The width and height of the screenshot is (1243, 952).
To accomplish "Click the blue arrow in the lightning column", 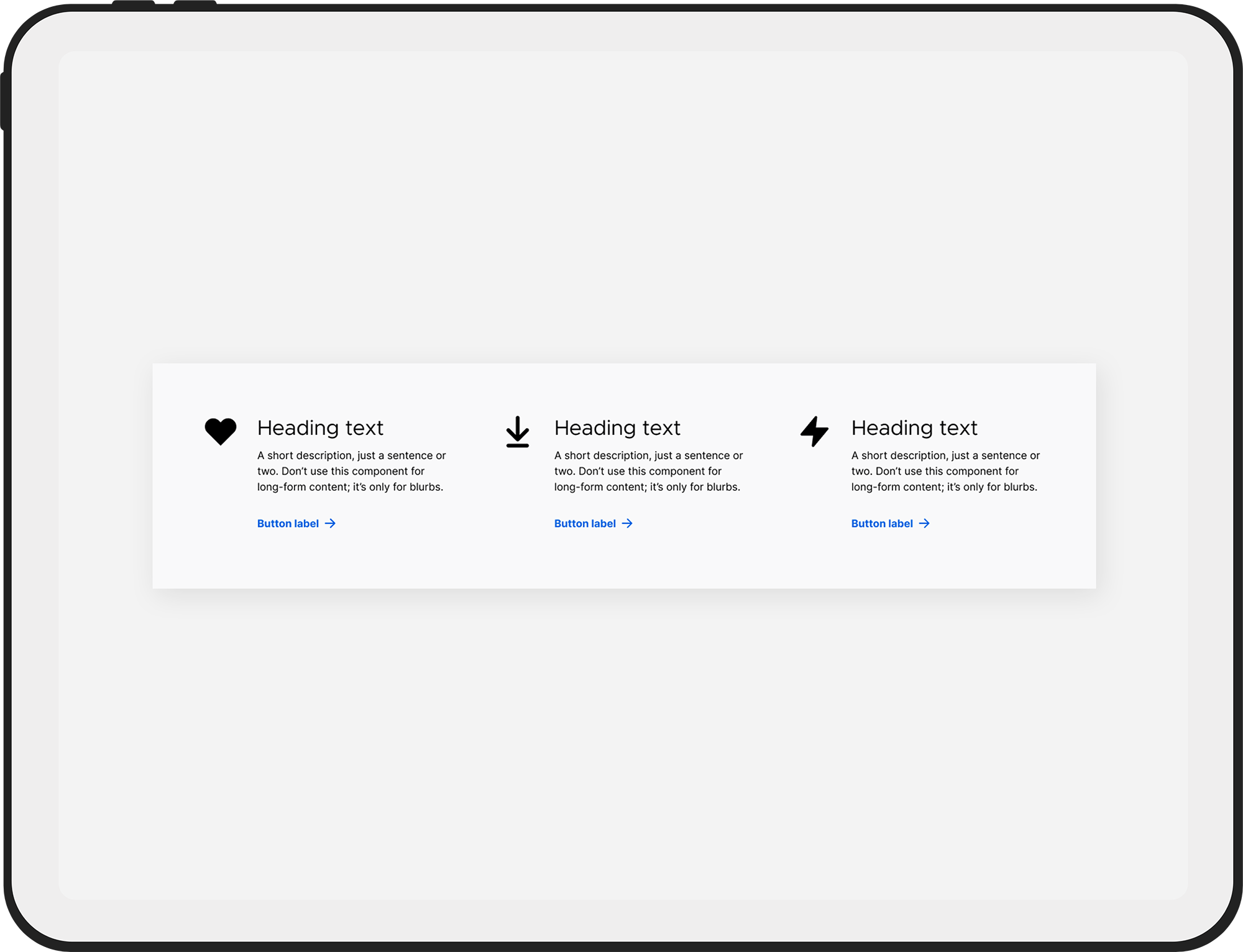I will click(924, 523).
